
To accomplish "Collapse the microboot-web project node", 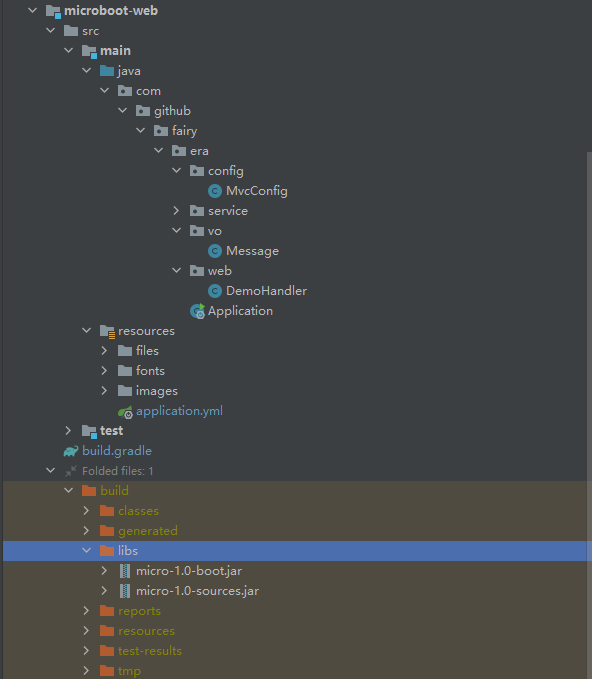I will [33, 10].
